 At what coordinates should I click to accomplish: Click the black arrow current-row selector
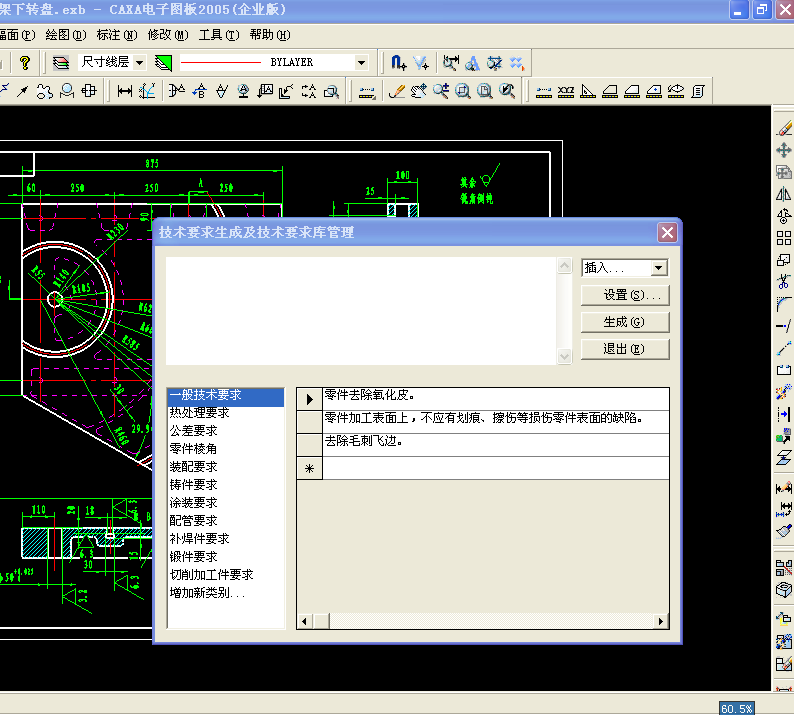tap(309, 399)
